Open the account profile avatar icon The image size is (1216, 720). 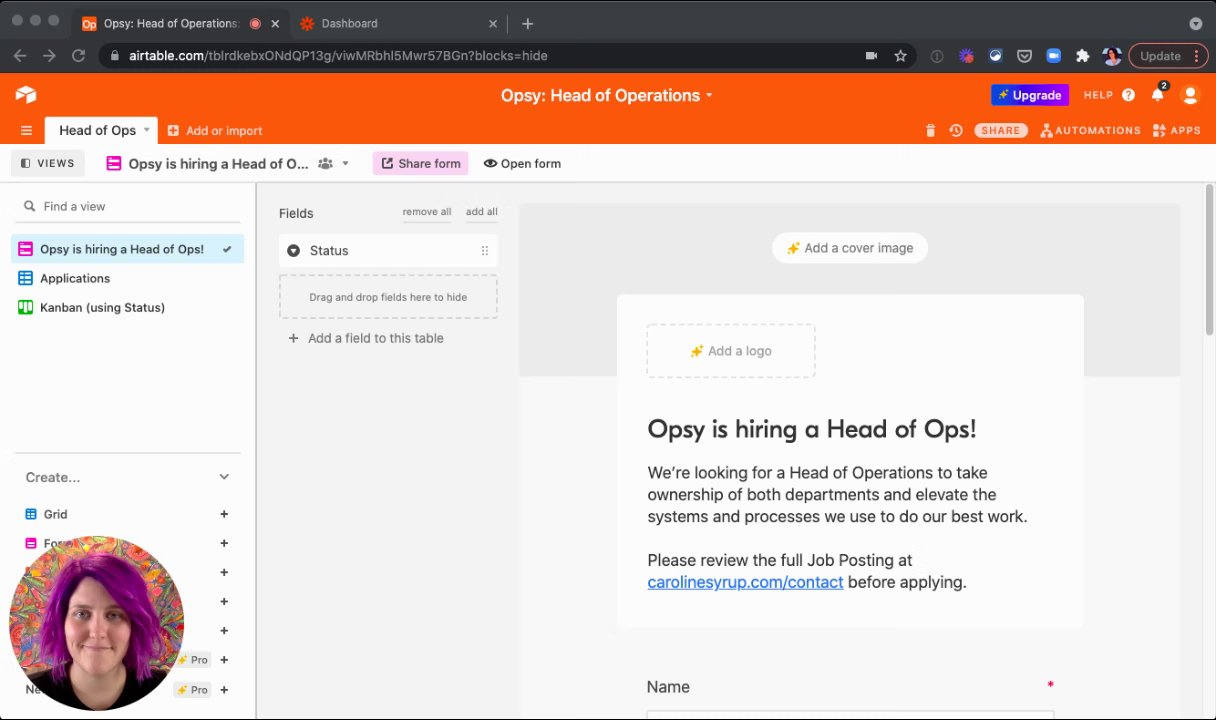(1190, 95)
